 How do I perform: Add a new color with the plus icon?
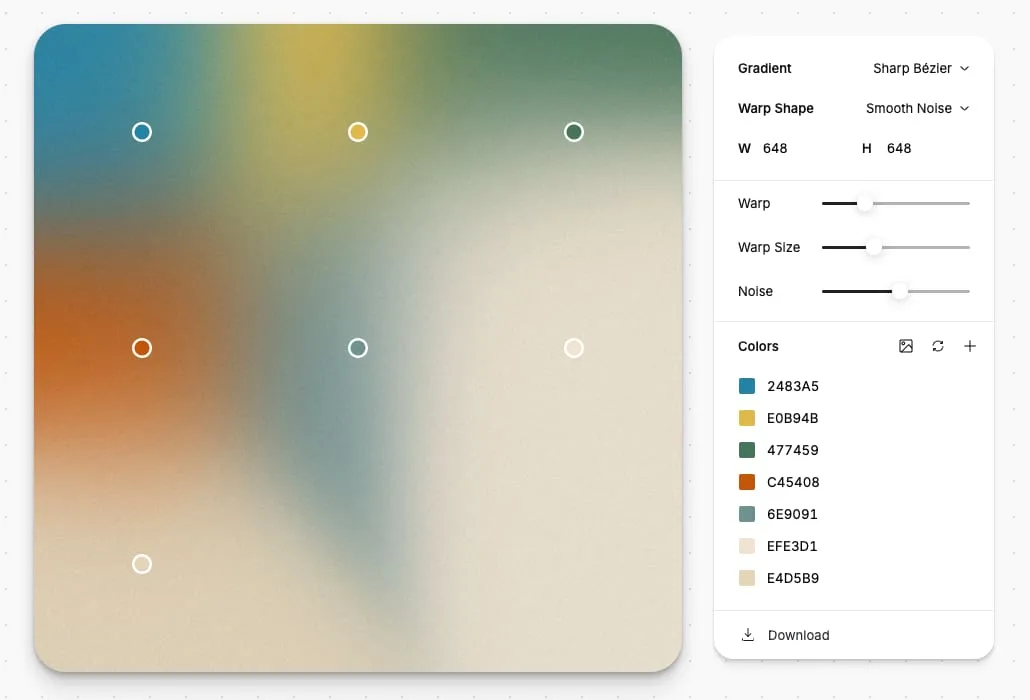click(x=970, y=346)
